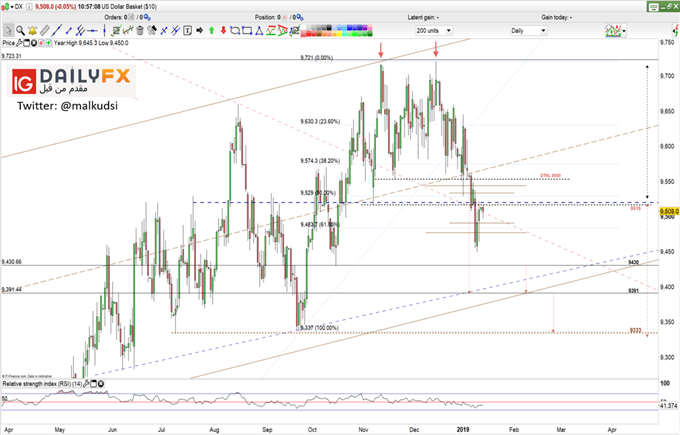Viewport: 680px width, 435px height.
Task: Click the 9333 target level label
Action: click(635, 330)
